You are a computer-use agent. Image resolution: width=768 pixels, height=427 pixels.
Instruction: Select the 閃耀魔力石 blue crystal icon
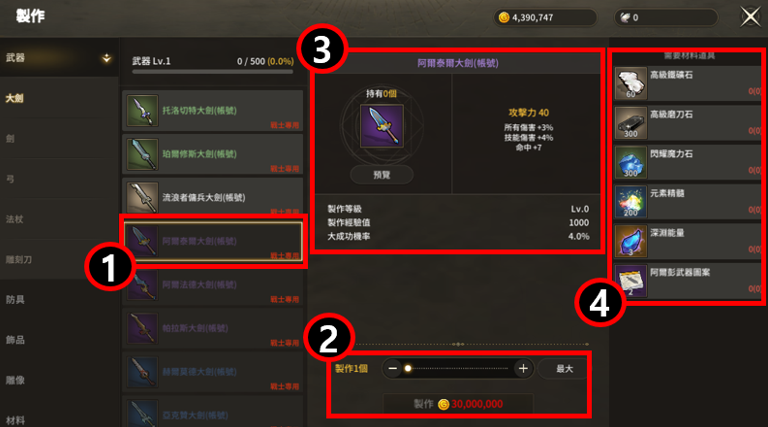click(630, 163)
